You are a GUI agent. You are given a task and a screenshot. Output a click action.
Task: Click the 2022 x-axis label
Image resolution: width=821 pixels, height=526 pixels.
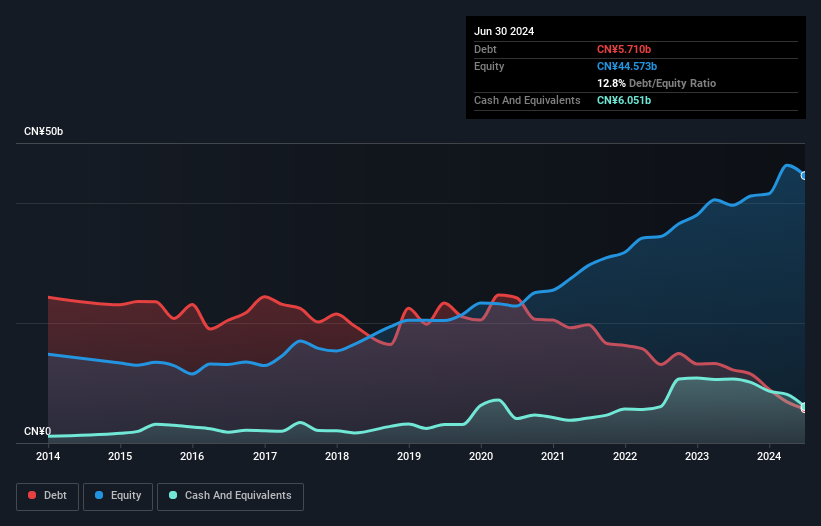click(x=625, y=456)
